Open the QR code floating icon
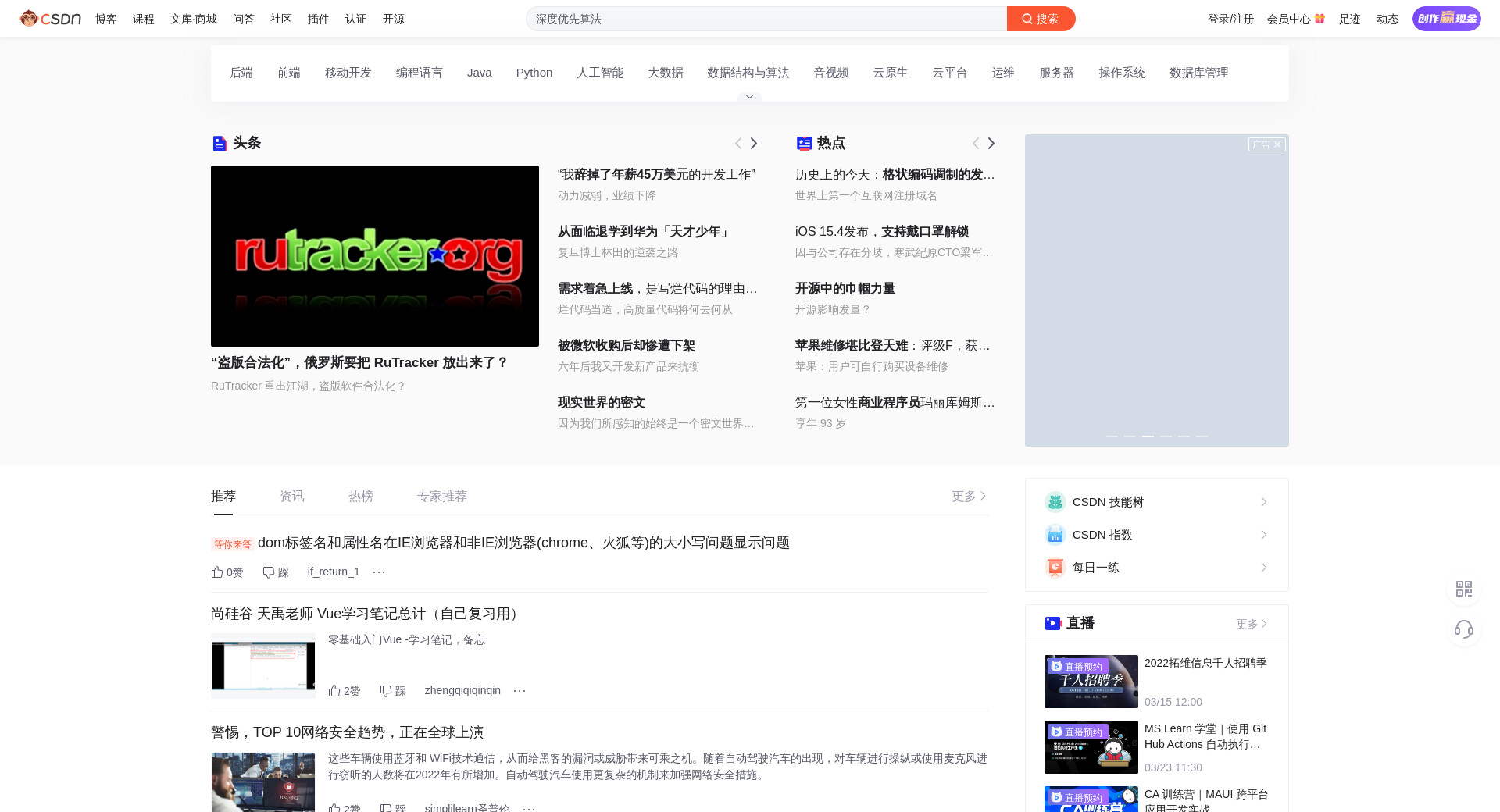Screen dimensions: 1500x812 point(1463,589)
